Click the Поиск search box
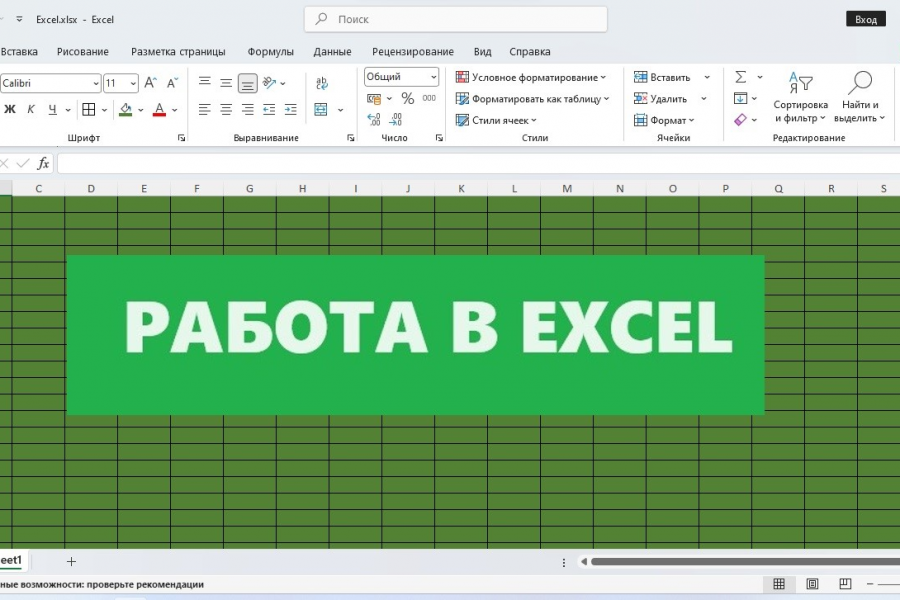Viewport: 900px width, 600px height. click(x=456, y=19)
